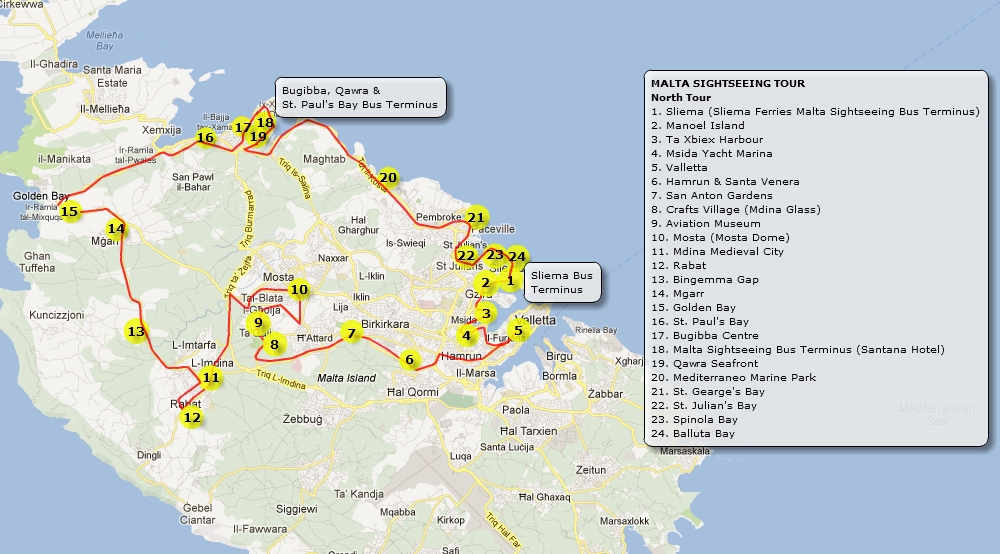Click yellow map marker number 22
The width and height of the screenshot is (1000, 554).
[466, 256]
